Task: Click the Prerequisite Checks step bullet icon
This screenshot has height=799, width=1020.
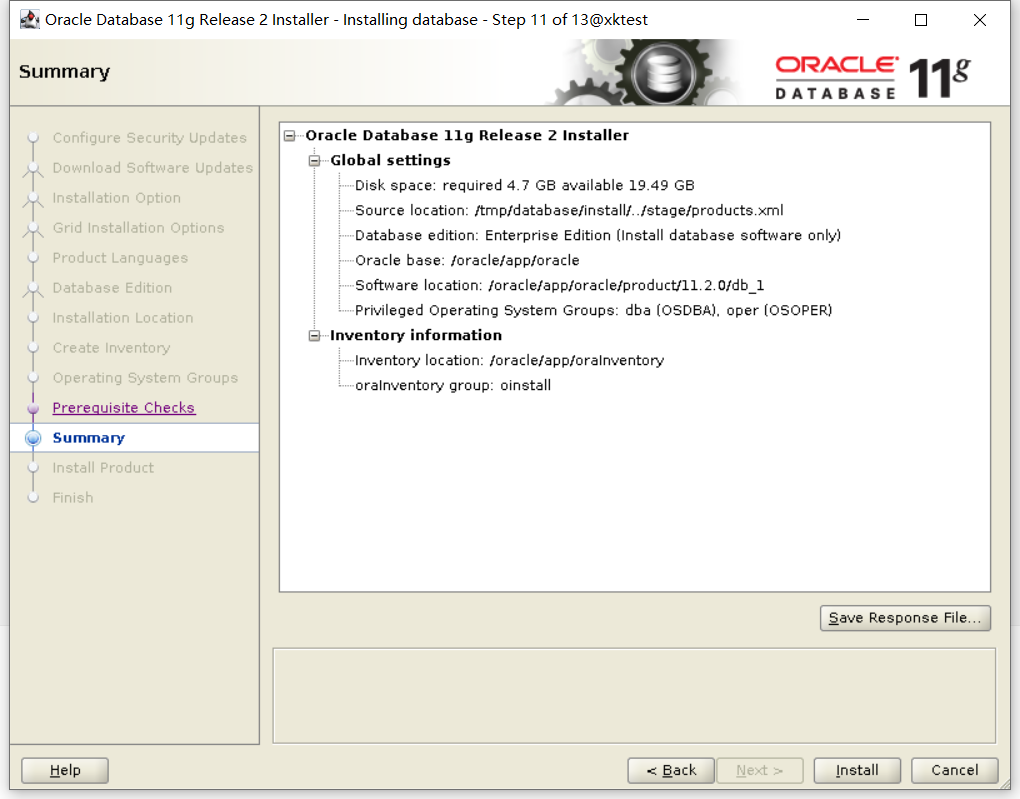Action: pos(33,408)
